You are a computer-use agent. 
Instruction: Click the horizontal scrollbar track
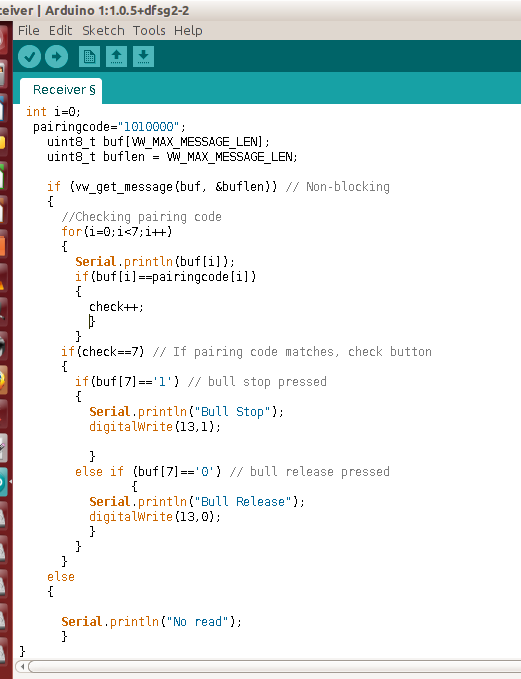click(275, 666)
